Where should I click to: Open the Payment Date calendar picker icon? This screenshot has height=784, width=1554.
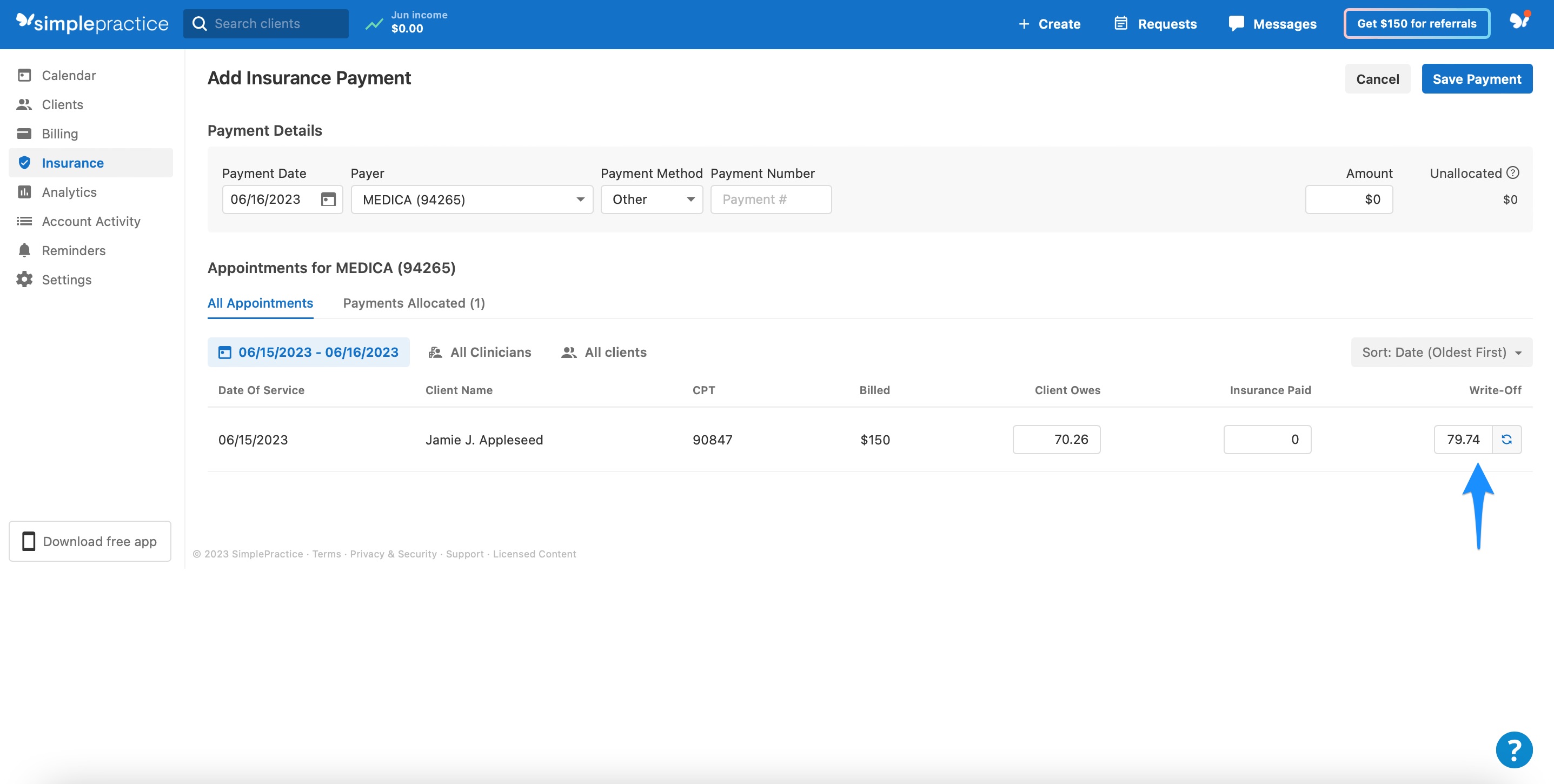click(x=328, y=200)
